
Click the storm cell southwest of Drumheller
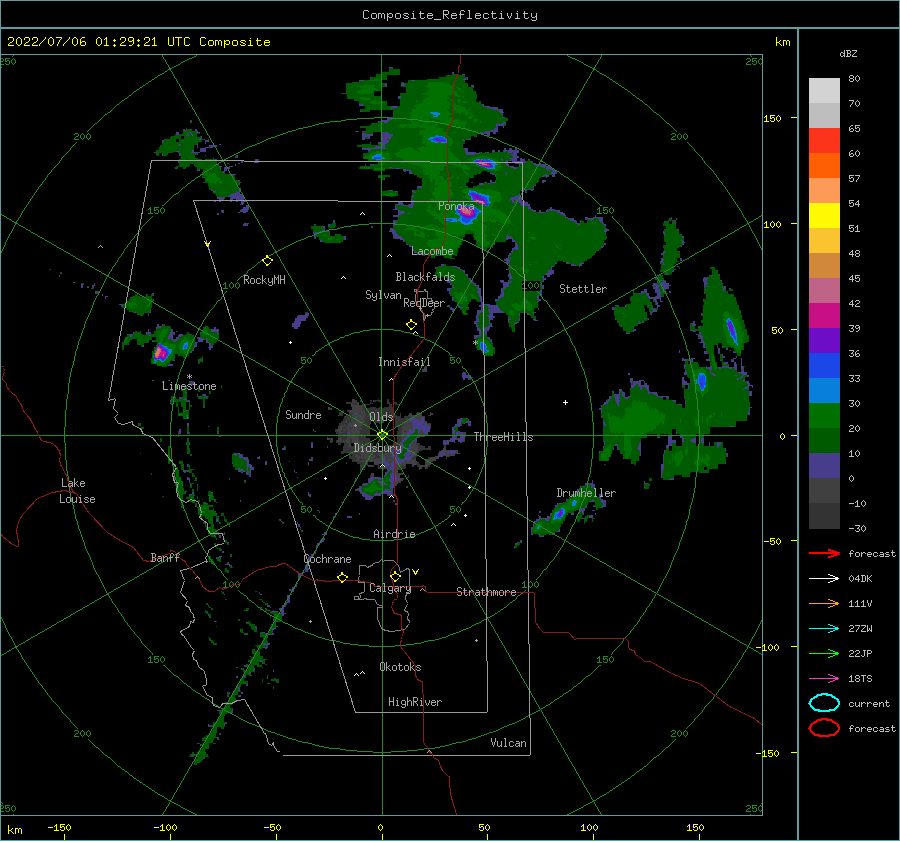558,514
